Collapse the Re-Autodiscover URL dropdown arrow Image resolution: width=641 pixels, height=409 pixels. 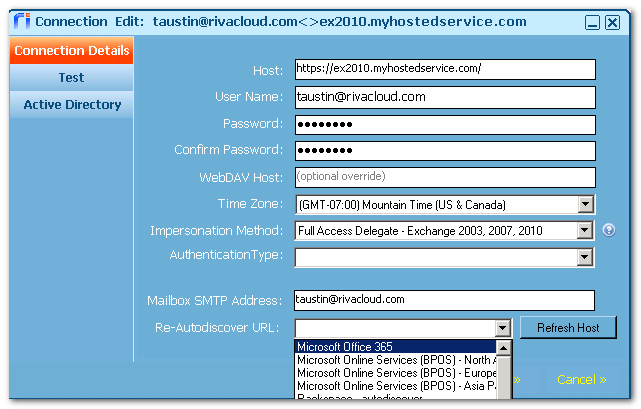click(x=502, y=328)
